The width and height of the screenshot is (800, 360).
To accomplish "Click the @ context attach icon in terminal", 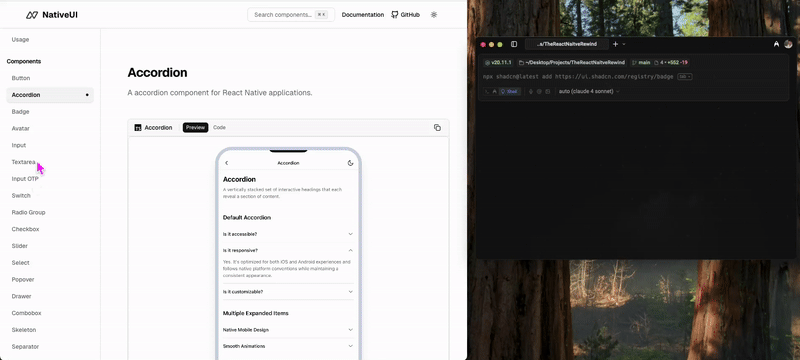I will [539, 91].
